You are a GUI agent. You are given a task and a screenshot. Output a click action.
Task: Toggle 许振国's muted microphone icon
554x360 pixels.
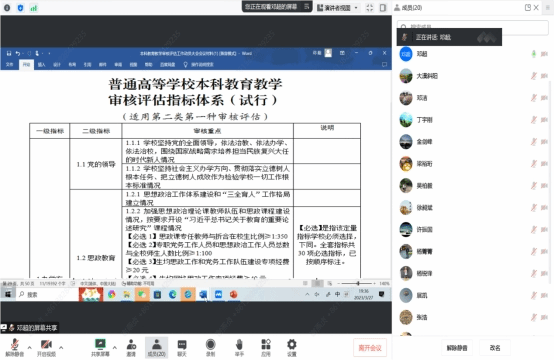point(534,229)
